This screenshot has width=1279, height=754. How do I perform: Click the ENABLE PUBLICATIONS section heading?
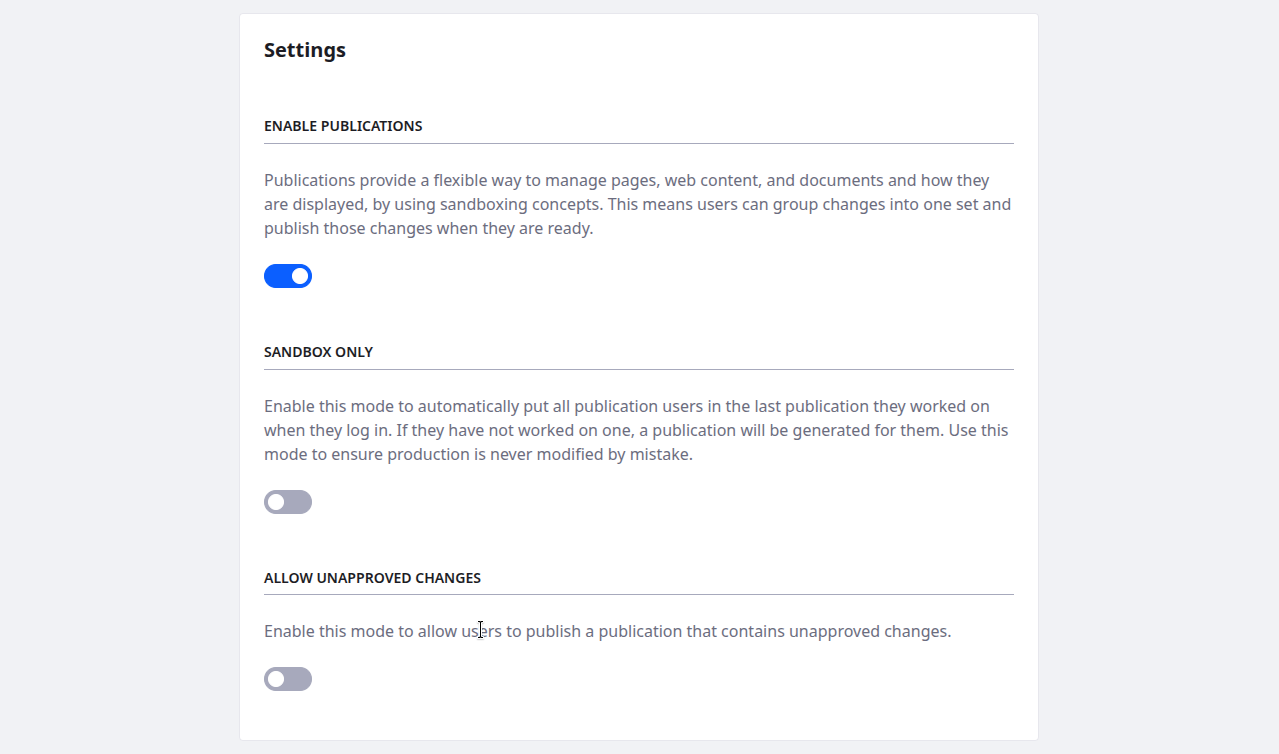click(x=343, y=126)
